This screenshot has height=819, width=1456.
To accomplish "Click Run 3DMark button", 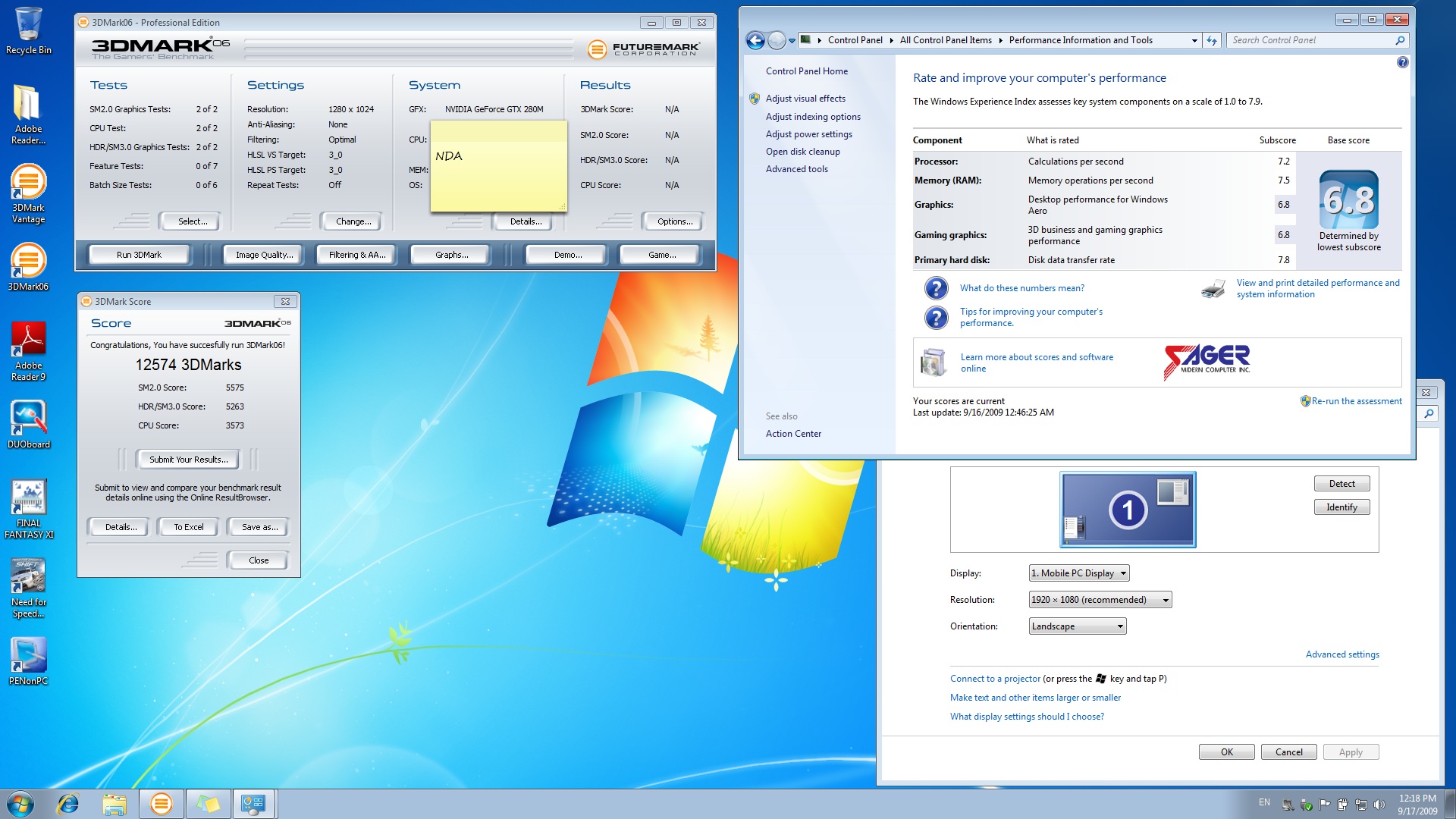I will (x=139, y=255).
